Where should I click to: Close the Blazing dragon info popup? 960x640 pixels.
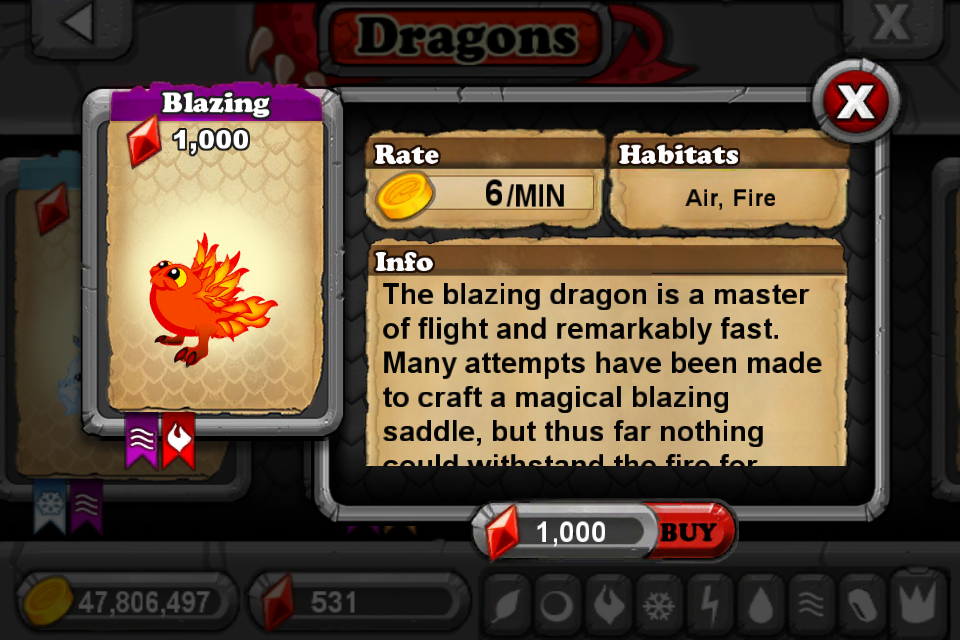click(855, 101)
